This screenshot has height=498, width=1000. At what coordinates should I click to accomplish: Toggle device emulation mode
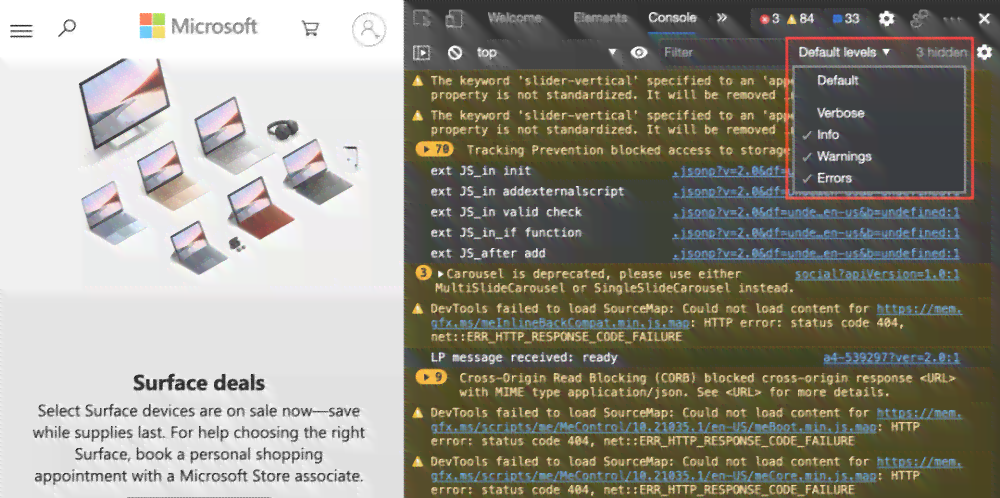pos(454,18)
